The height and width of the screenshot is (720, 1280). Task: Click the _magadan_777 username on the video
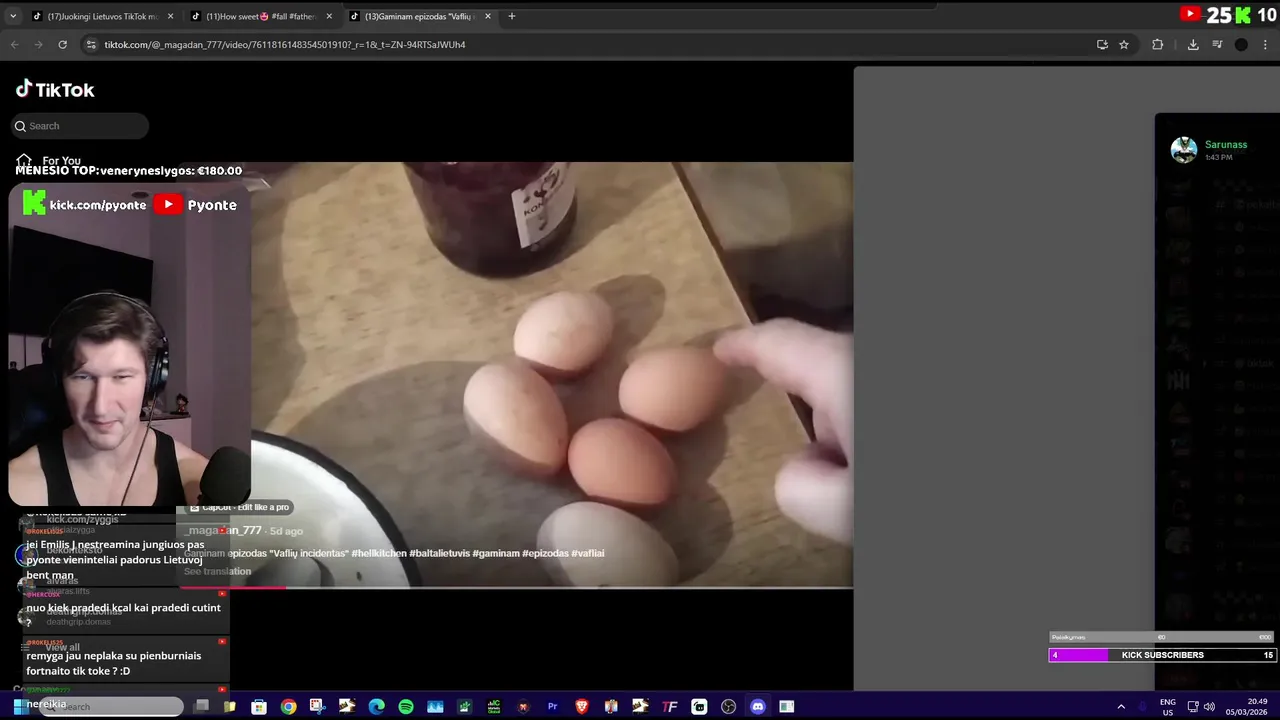[x=223, y=531]
